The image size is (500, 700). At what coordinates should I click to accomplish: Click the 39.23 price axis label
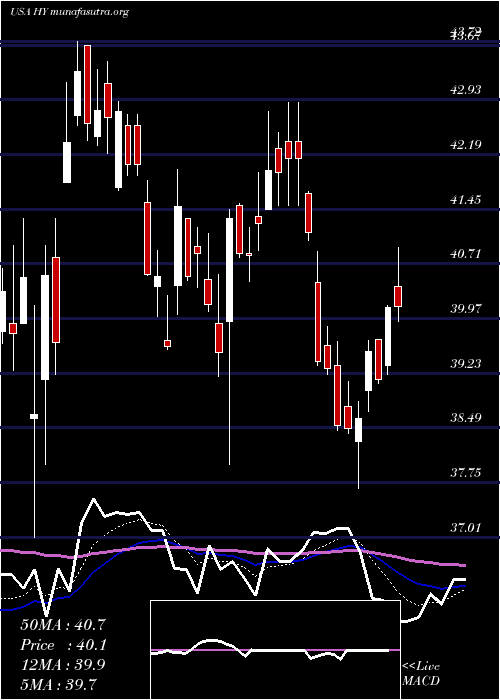tap(466, 363)
